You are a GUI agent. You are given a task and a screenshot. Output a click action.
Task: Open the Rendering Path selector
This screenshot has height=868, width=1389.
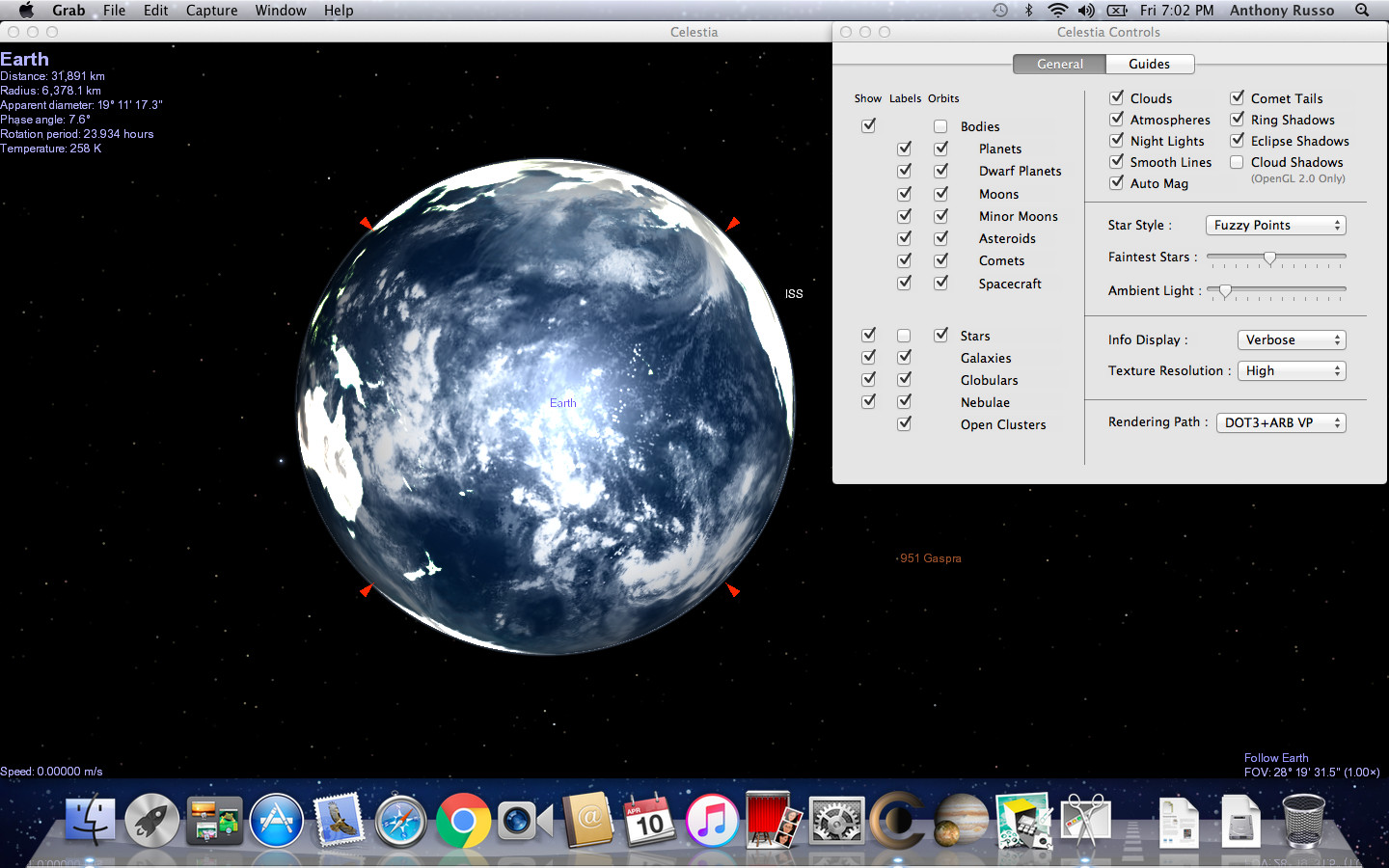pos(1281,422)
